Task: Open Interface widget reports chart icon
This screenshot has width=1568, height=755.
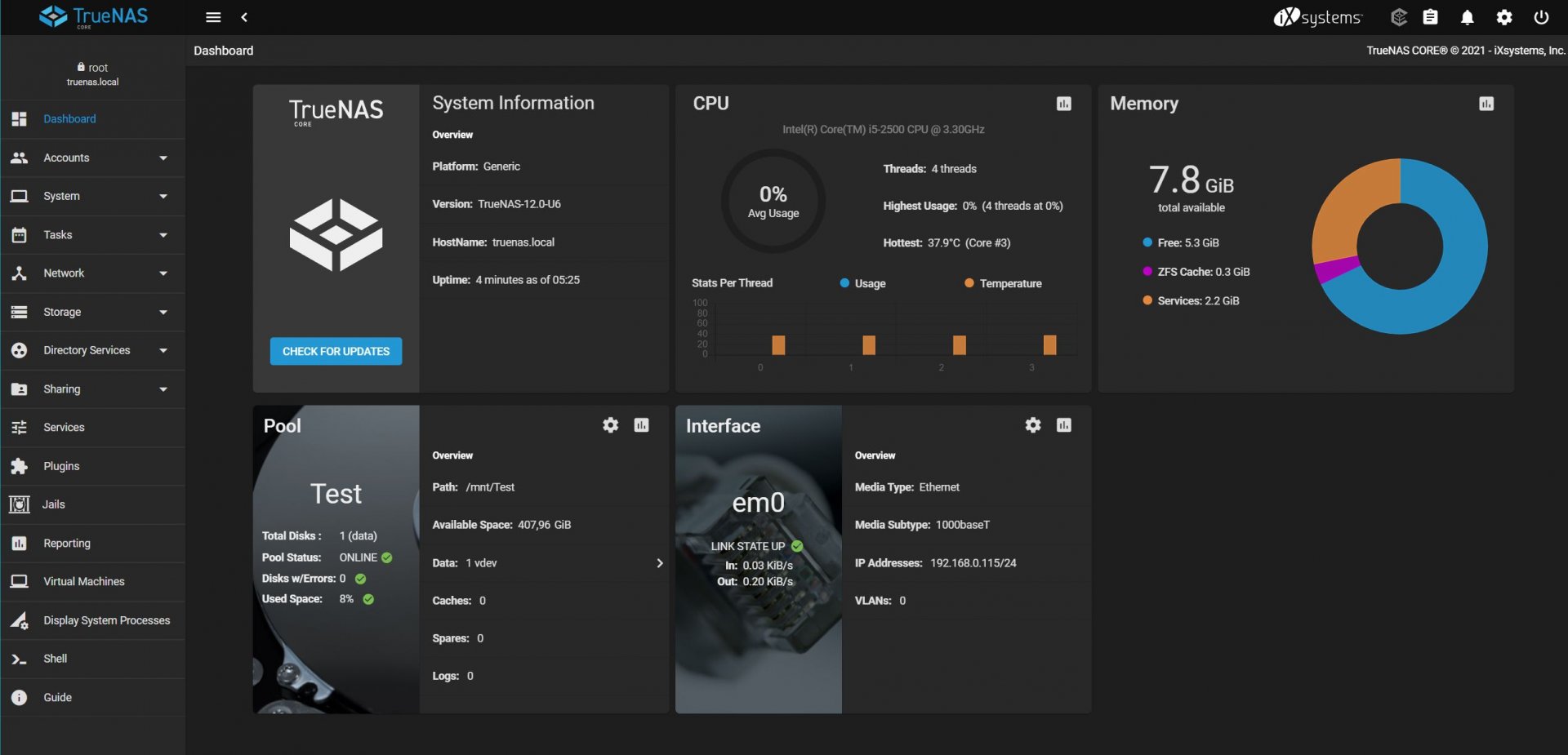Action: (1064, 425)
